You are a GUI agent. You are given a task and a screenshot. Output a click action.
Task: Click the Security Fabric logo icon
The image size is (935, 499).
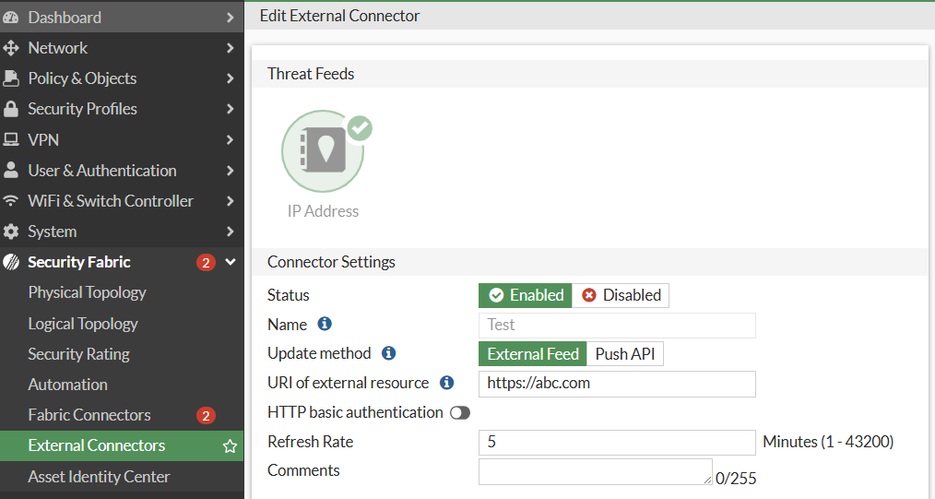click(x=11, y=262)
